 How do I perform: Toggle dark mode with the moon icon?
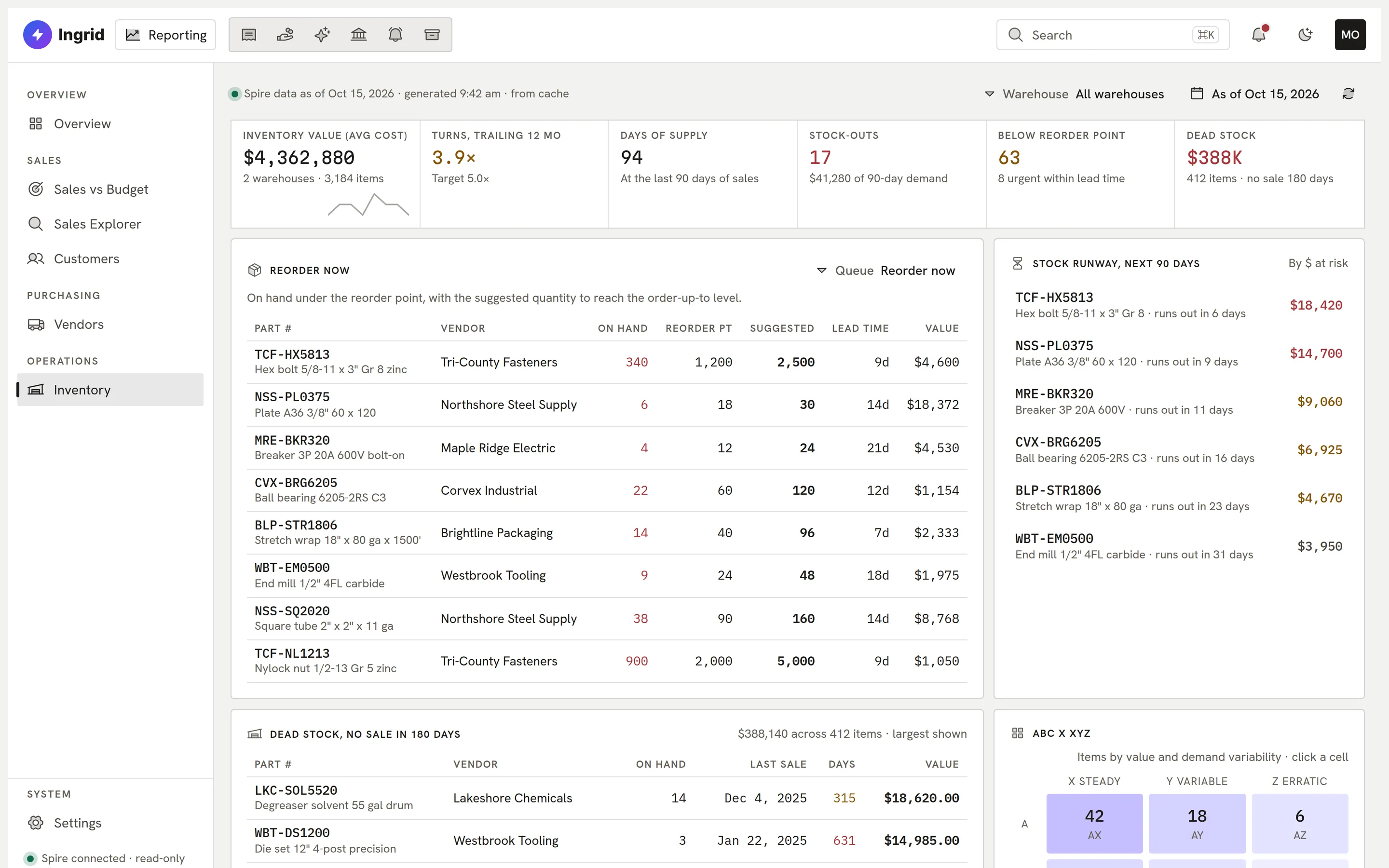(1305, 34)
